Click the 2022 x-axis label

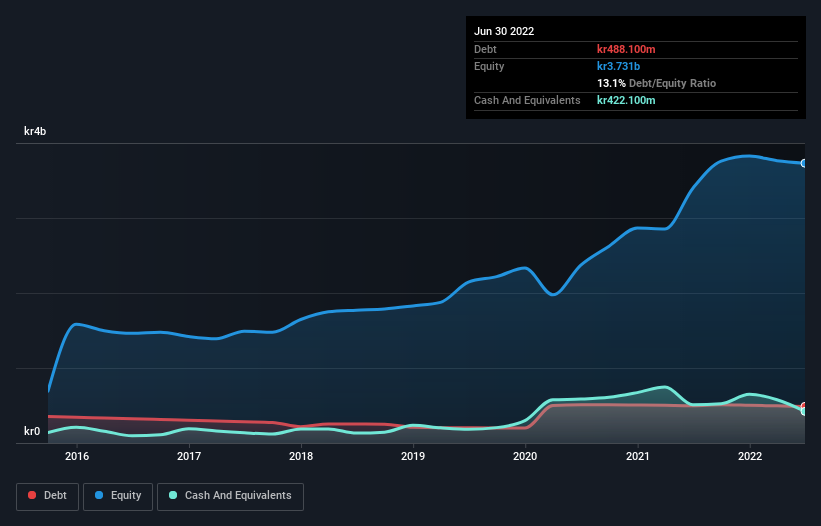[750, 456]
